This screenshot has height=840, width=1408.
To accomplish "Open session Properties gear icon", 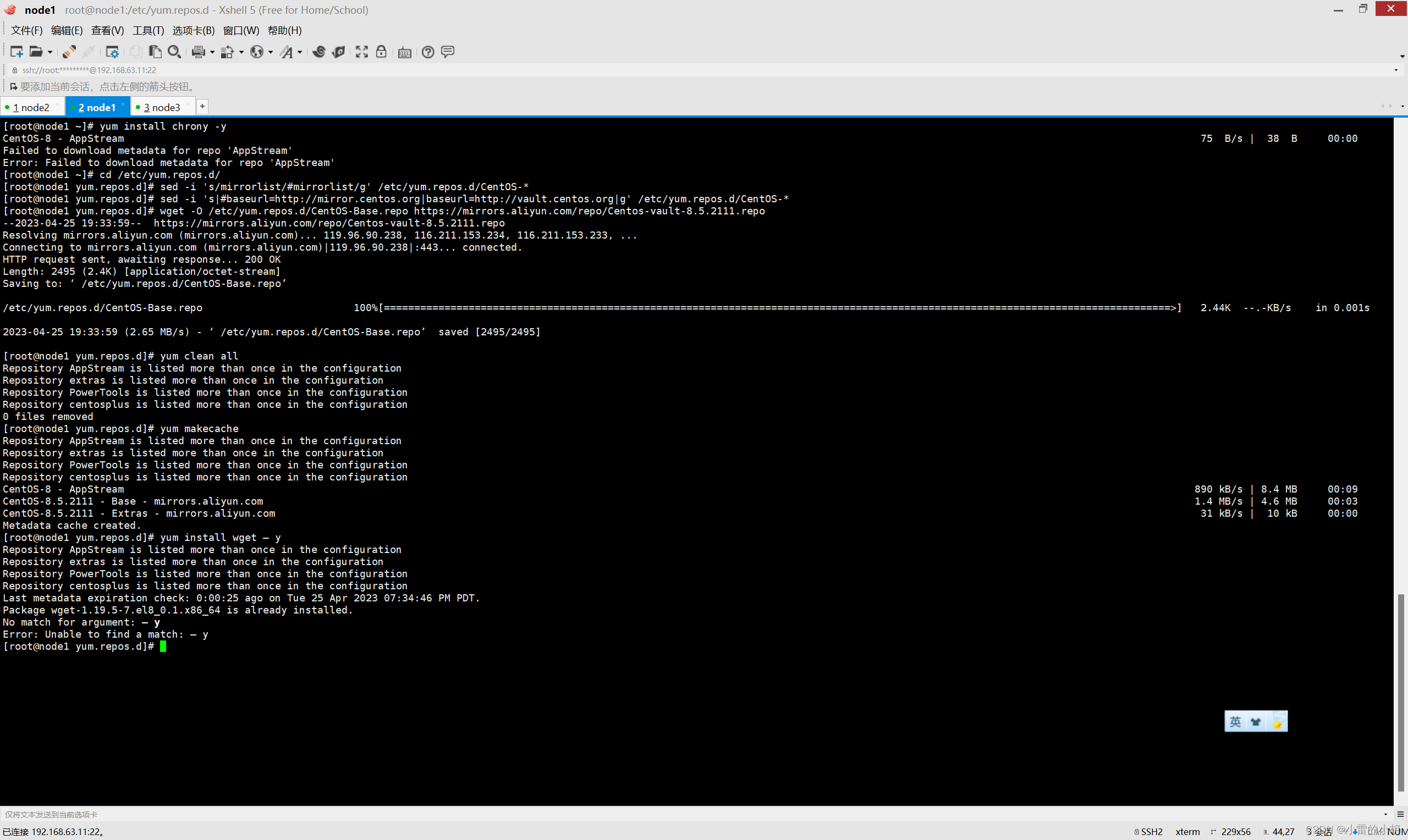I will pos(112,52).
